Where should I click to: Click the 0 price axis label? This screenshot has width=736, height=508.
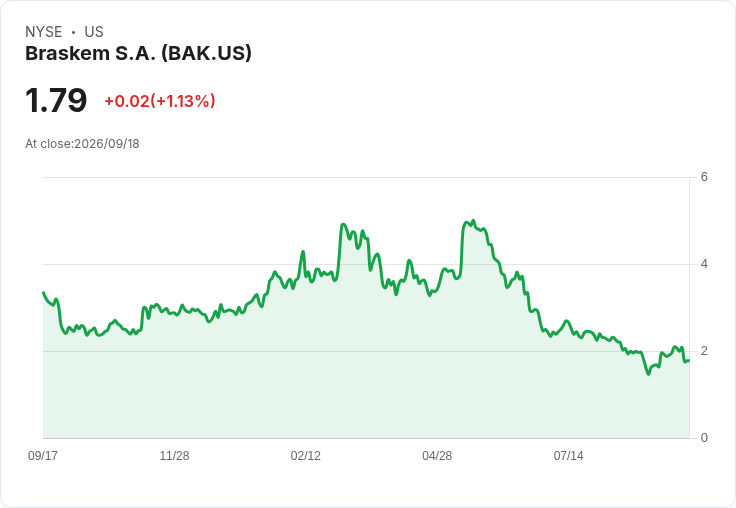(x=704, y=438)
